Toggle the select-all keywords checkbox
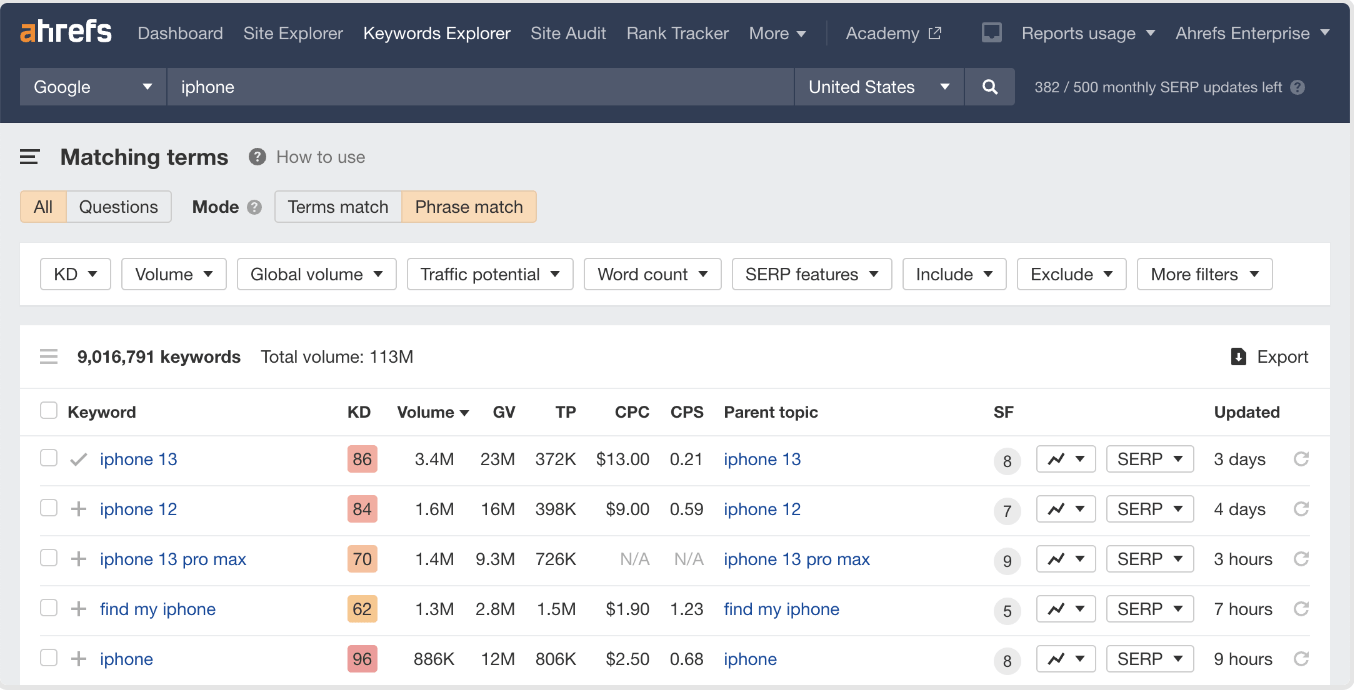This screenshot has height=692, width=1355. tap(48, 410)
